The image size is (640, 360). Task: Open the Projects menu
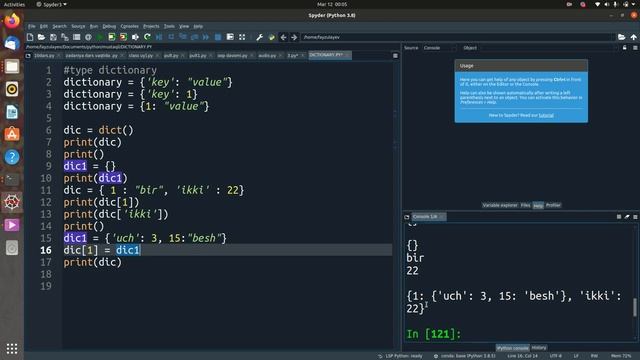(x=151, y=26)
